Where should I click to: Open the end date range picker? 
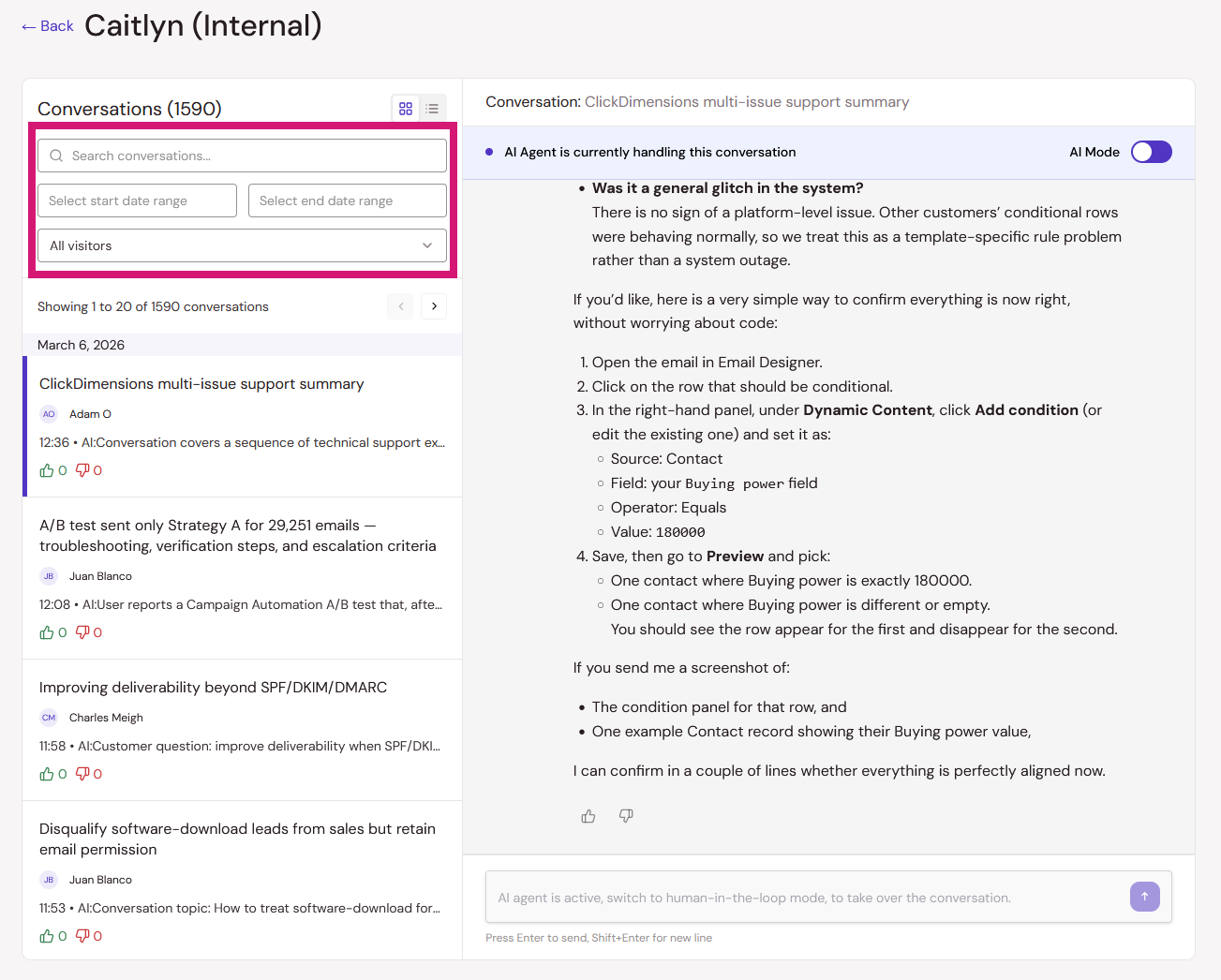pyautogui.click(x=348, y=200)
